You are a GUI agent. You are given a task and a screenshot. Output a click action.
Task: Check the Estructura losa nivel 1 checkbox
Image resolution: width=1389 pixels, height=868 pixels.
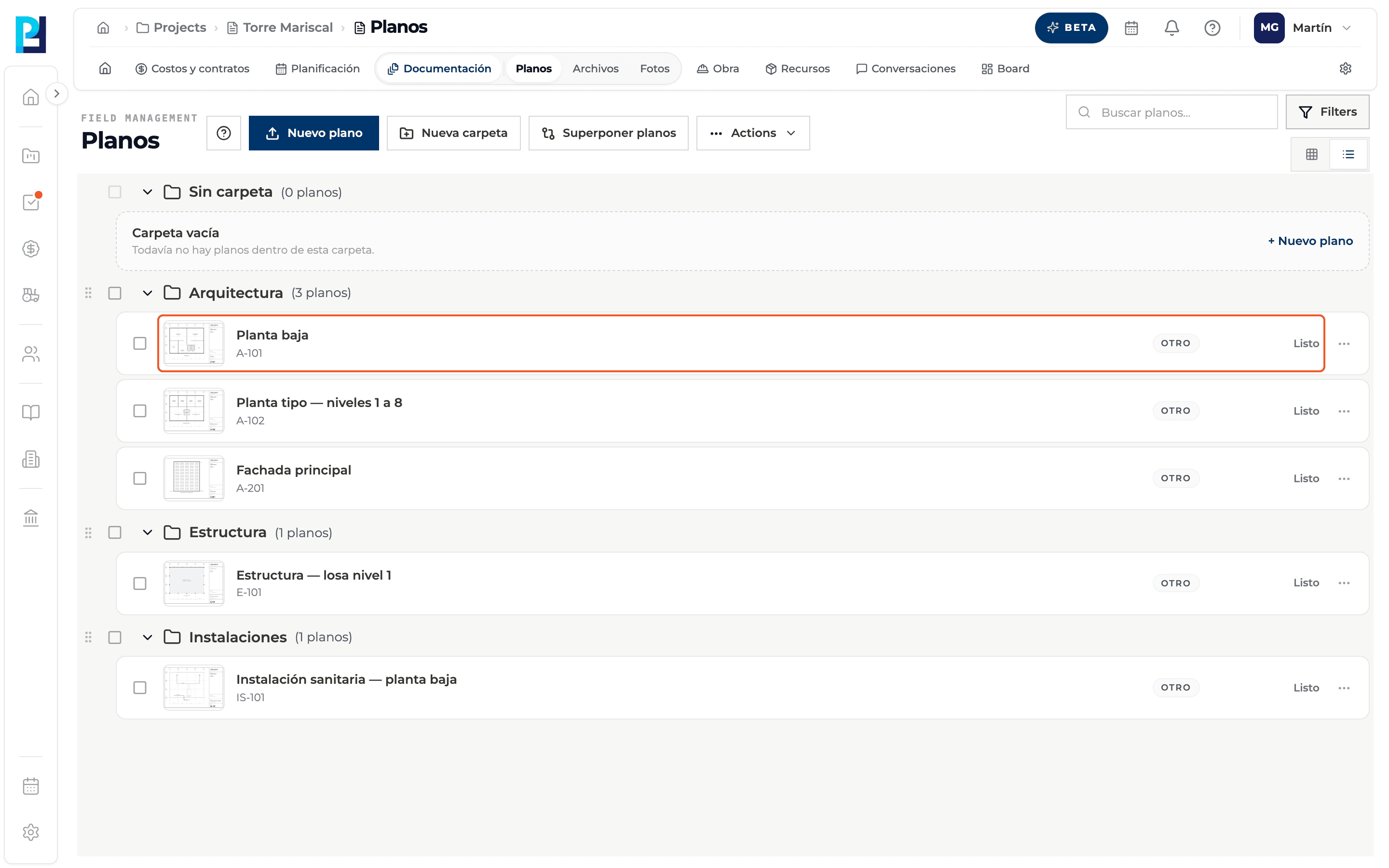coord(140,583)
